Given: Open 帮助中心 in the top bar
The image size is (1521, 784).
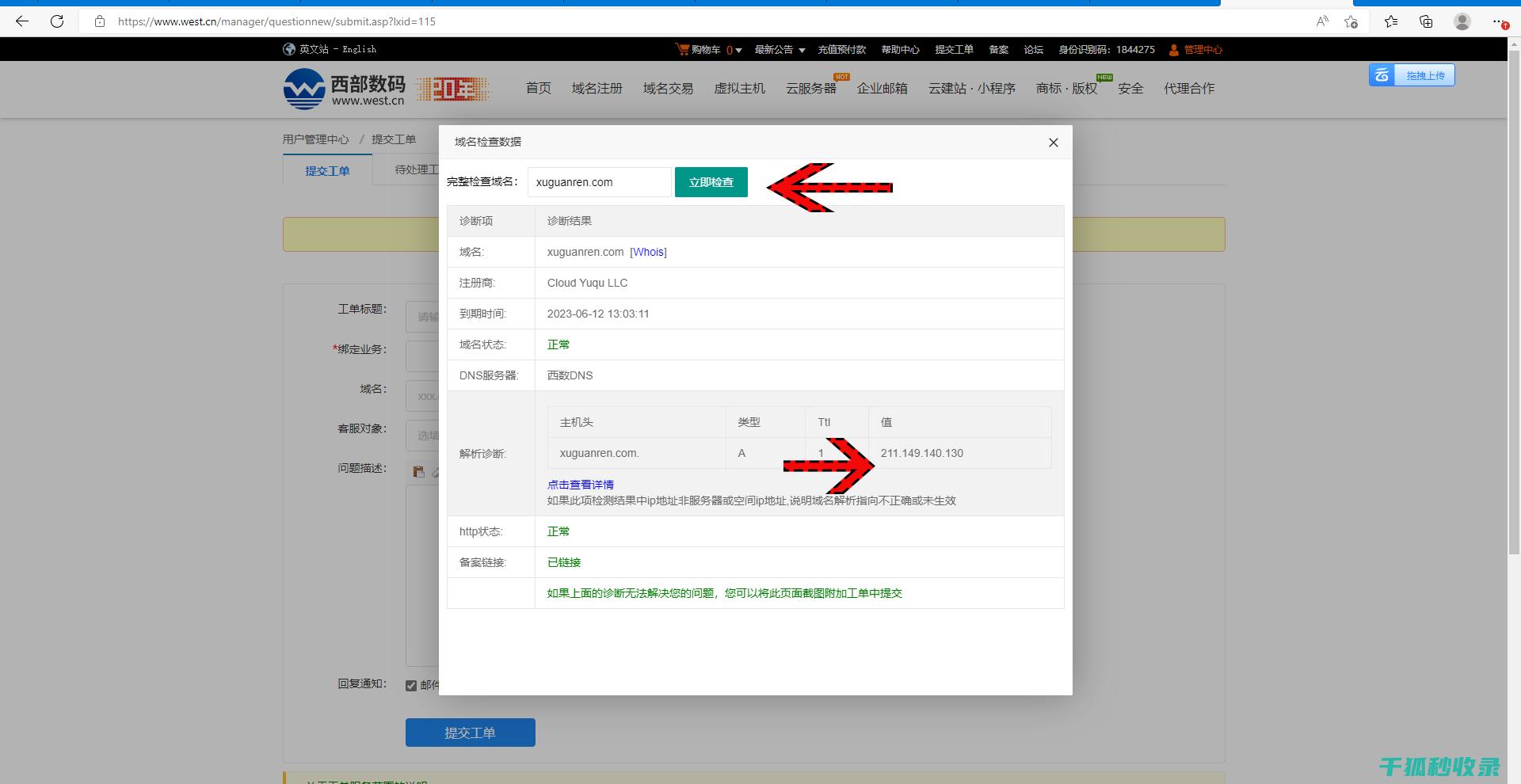Looking at the screenshot, I should pos(900,49).
